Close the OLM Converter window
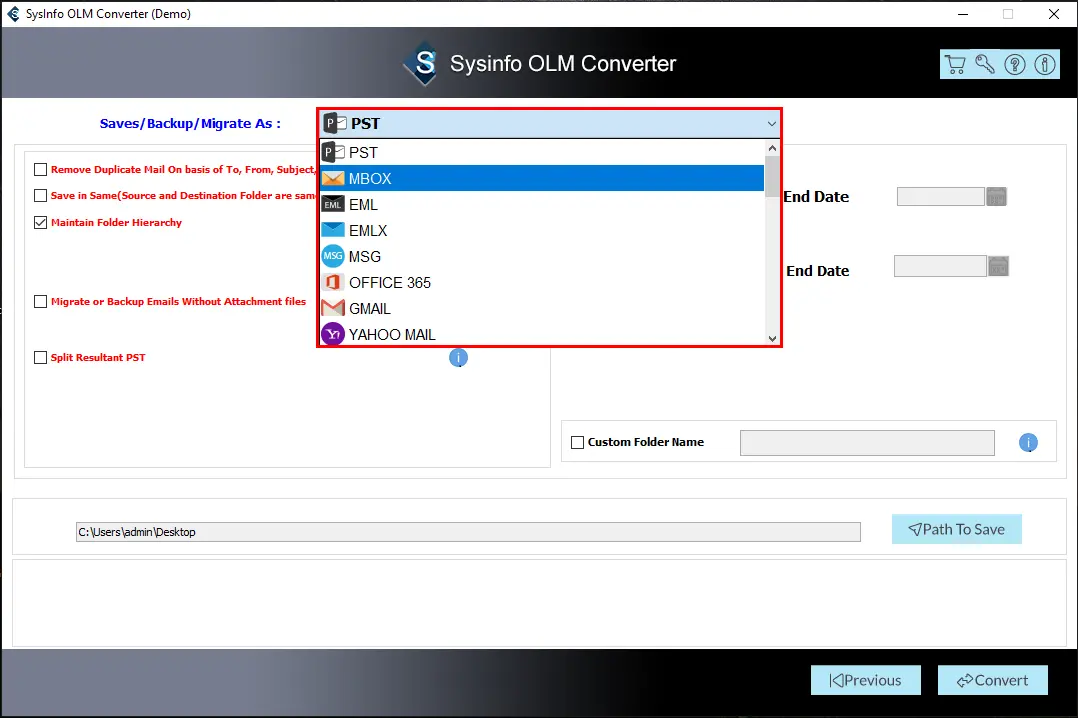 1053,14
